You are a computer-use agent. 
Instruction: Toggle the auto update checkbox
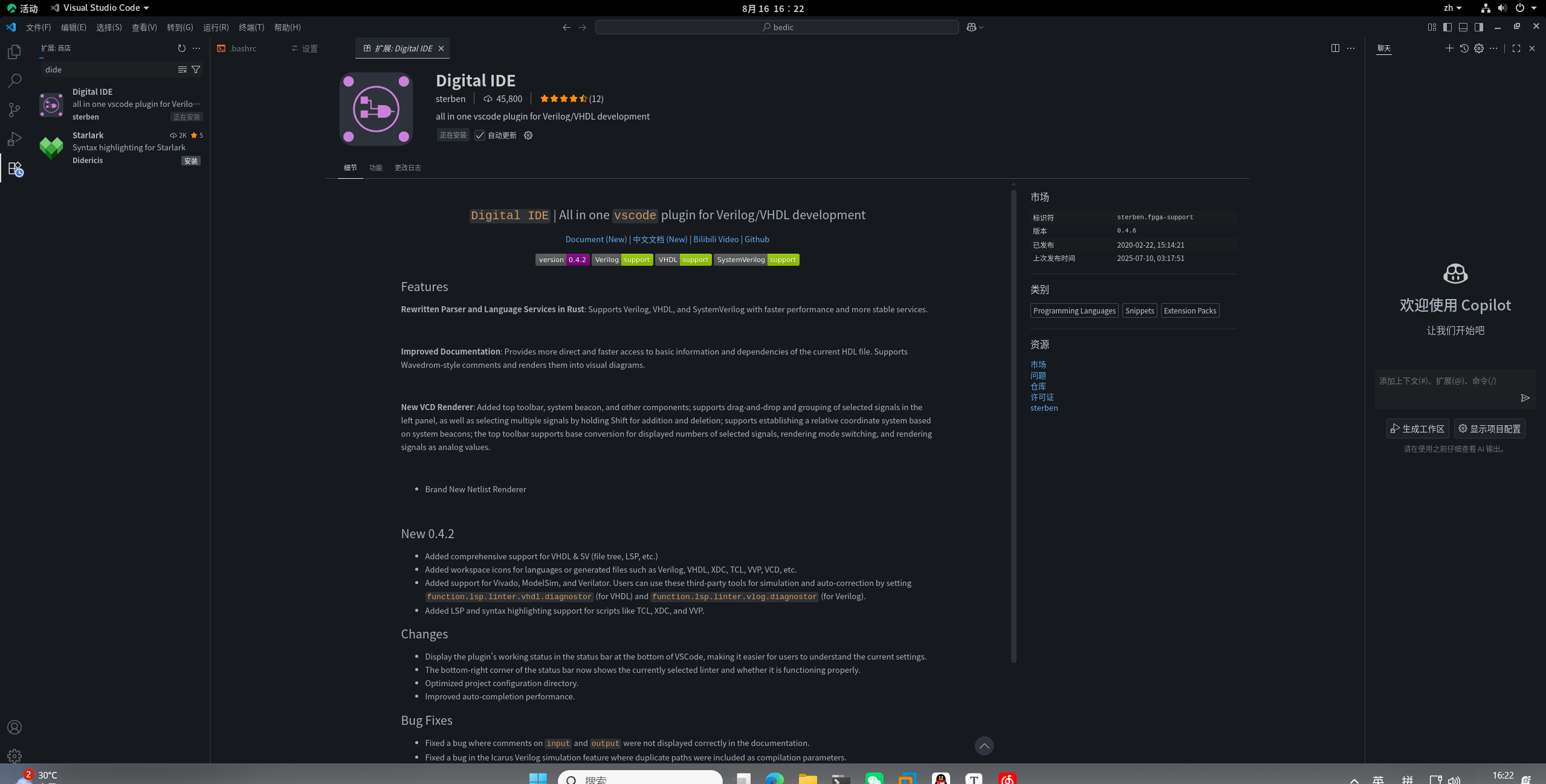click(x=480, y=135)
